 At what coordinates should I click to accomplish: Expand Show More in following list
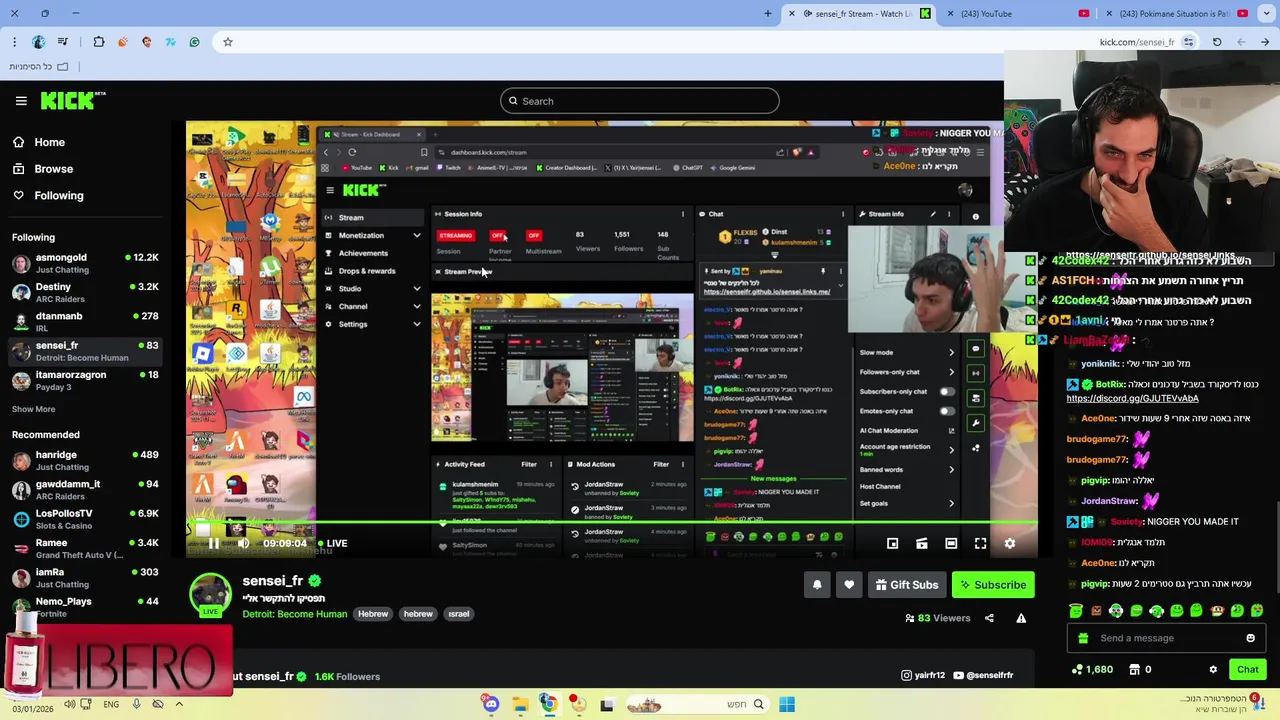33,409
